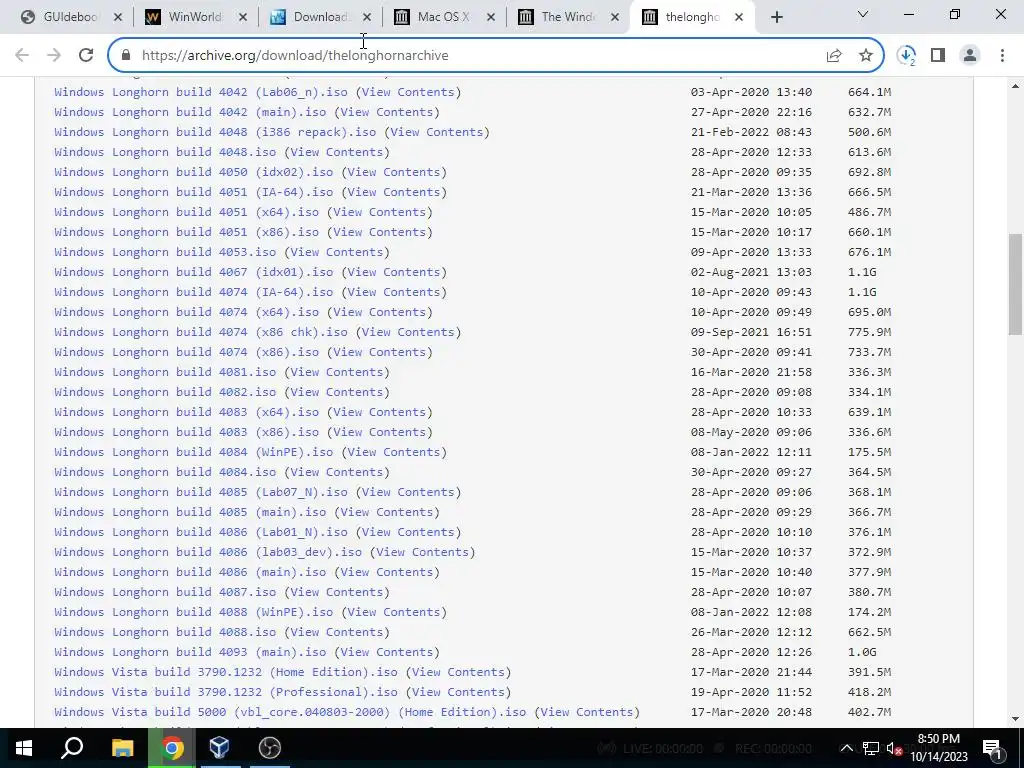
Task: Download Longhorn build 4088 (WinPE).iso
Action: coord(193,612)
